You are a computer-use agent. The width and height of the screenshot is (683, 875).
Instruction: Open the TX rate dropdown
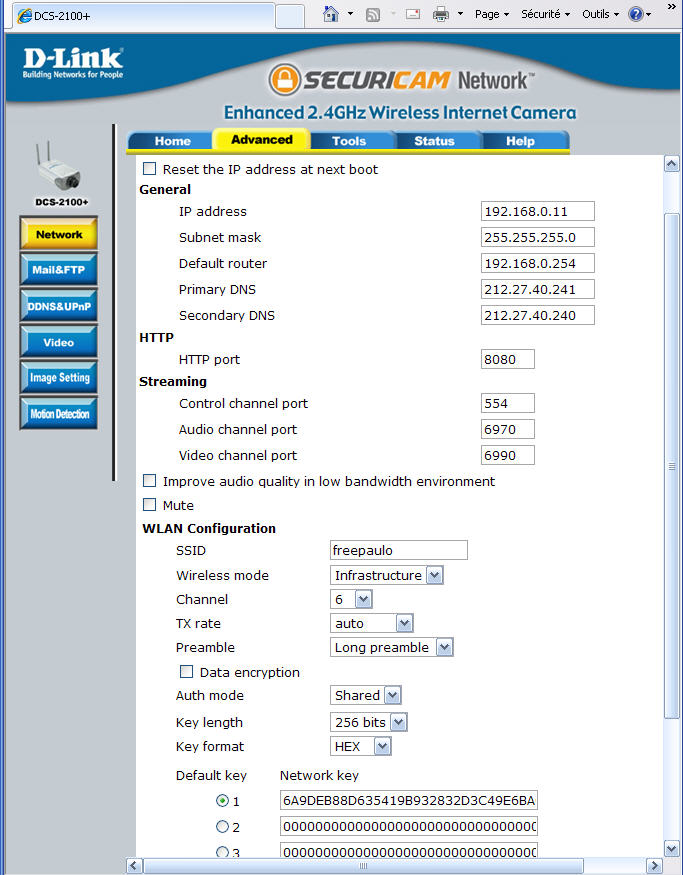tap(372, 623)
